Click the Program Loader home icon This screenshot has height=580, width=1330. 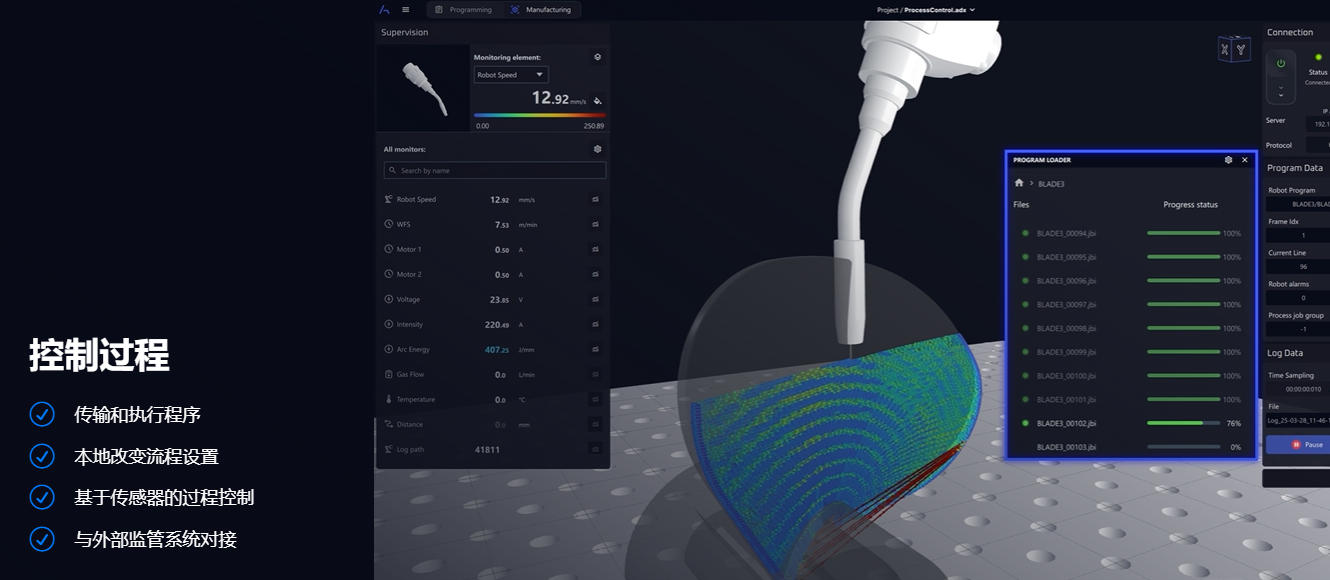pos(1018,183)
